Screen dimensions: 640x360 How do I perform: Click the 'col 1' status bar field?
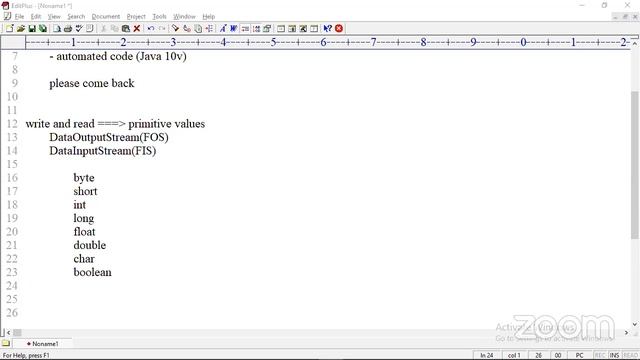(x=514, y=355)
